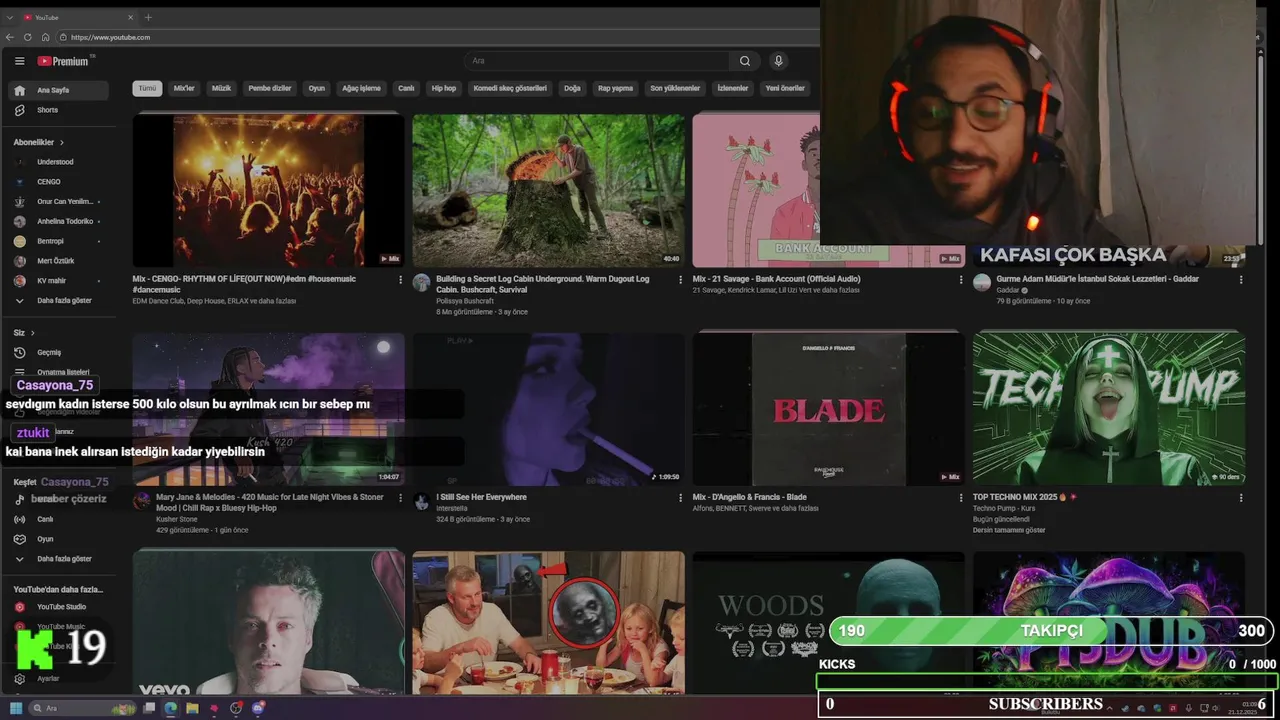
Task: Open KV mahir channel
Action: click(58, 281)
